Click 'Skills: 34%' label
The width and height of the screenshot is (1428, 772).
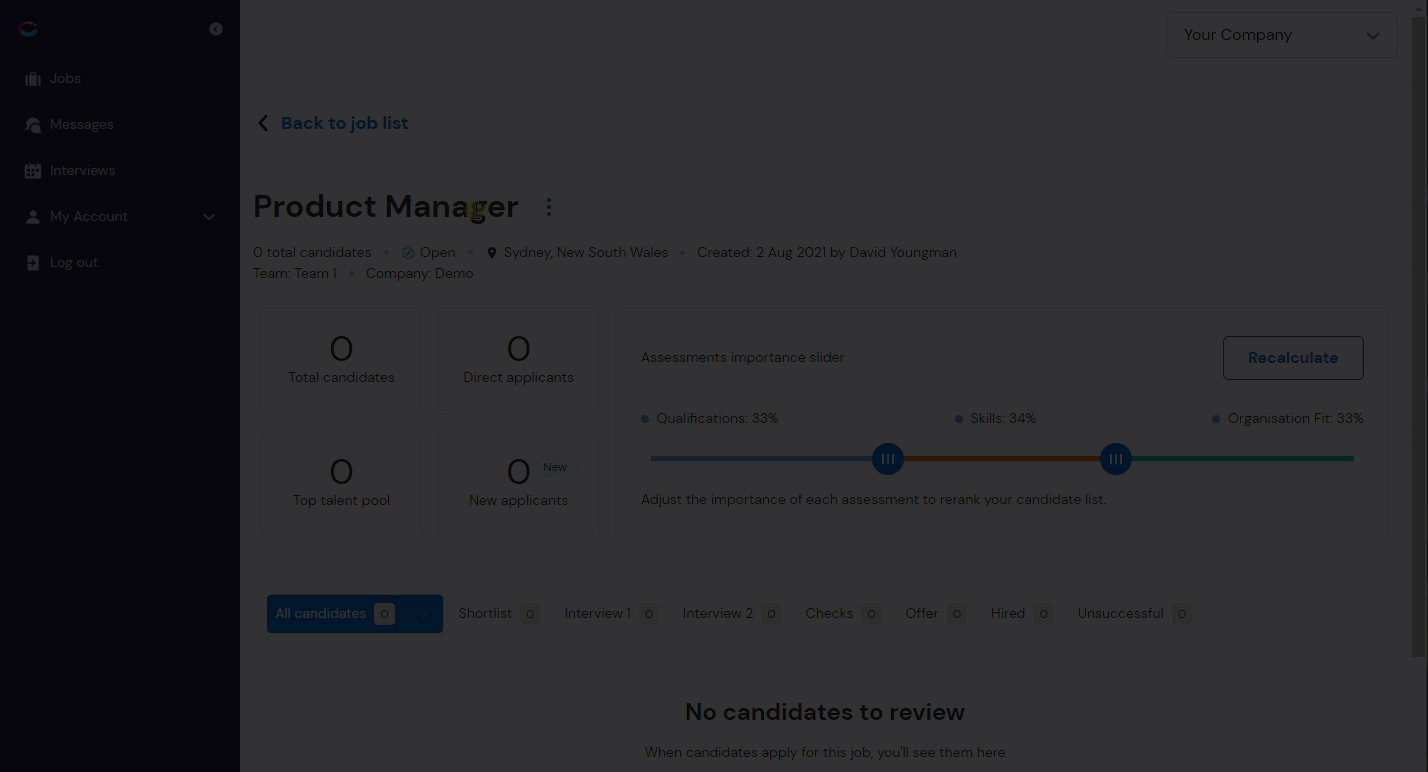pos(1003,418)
